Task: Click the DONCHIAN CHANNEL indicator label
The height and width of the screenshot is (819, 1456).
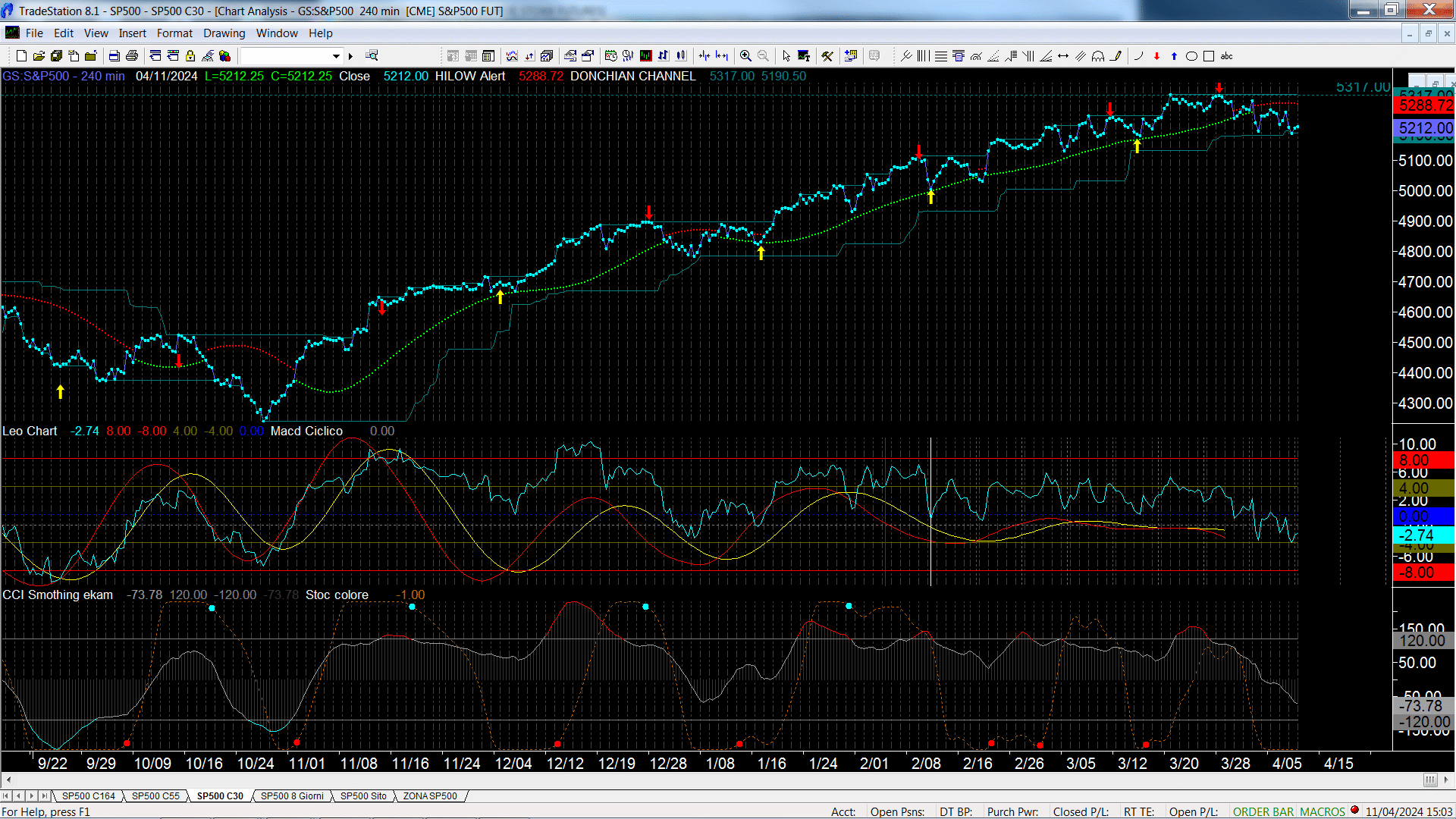Action: tap(632, 77)
